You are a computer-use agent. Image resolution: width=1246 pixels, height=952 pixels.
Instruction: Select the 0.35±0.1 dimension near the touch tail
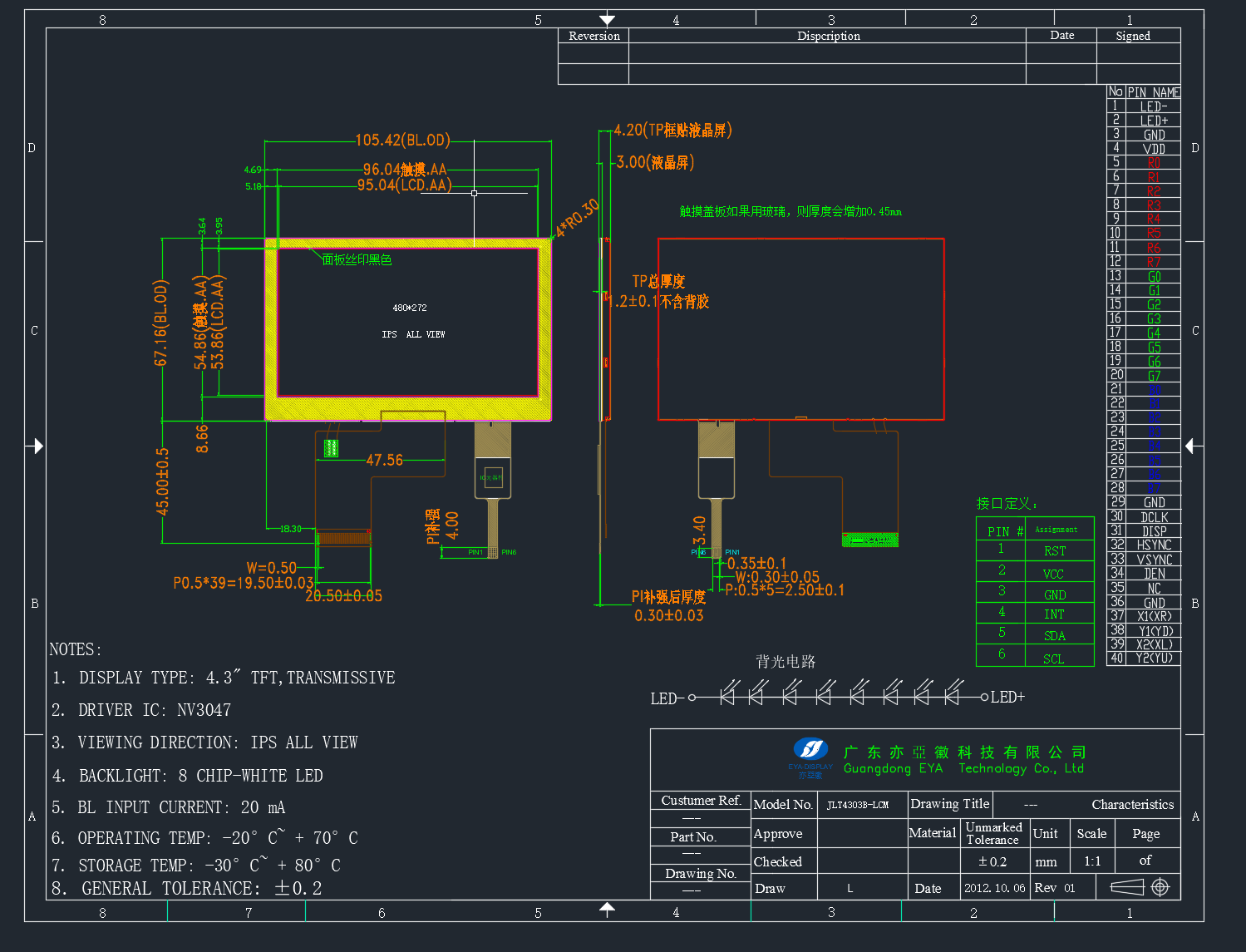click(x=756, y=563)
